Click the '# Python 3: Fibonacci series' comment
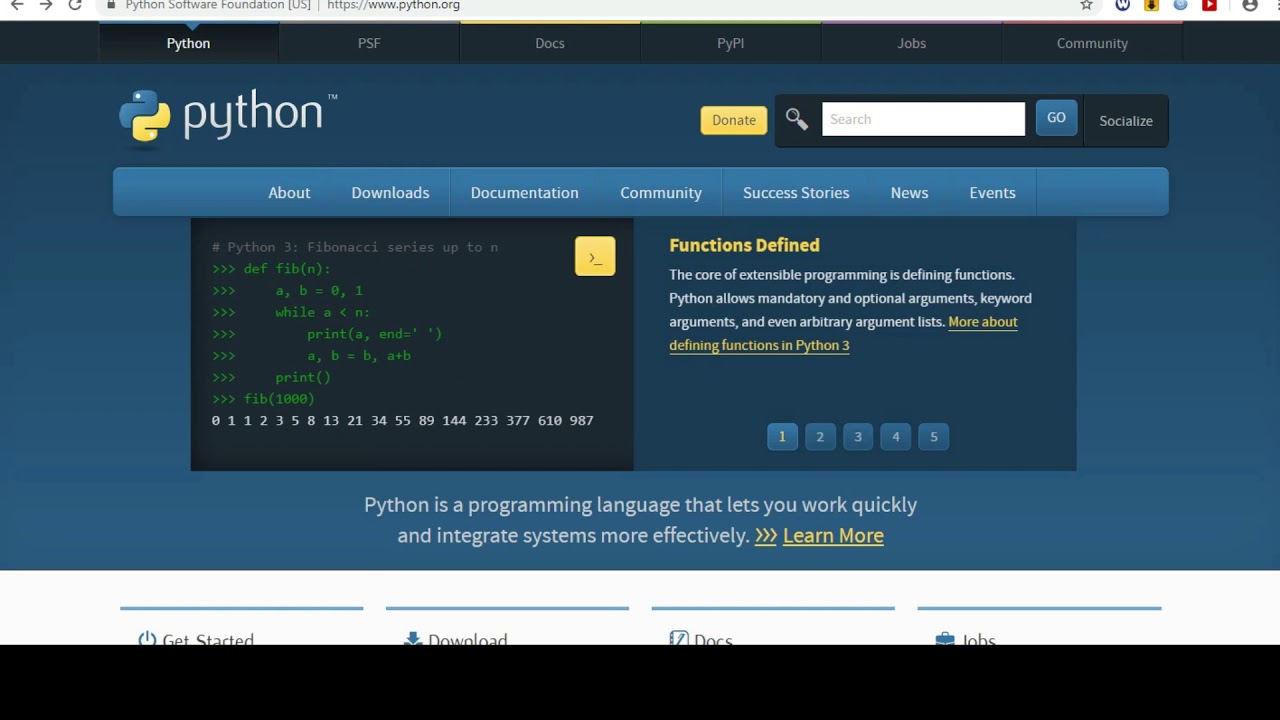This screenshot has height=720, width=1280. [355, 247]
